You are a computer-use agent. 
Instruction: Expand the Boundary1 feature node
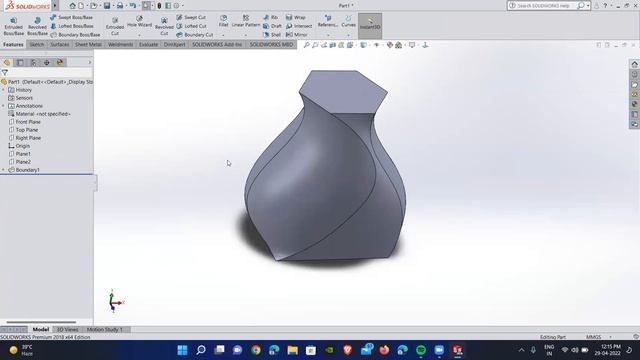[4, 170]
